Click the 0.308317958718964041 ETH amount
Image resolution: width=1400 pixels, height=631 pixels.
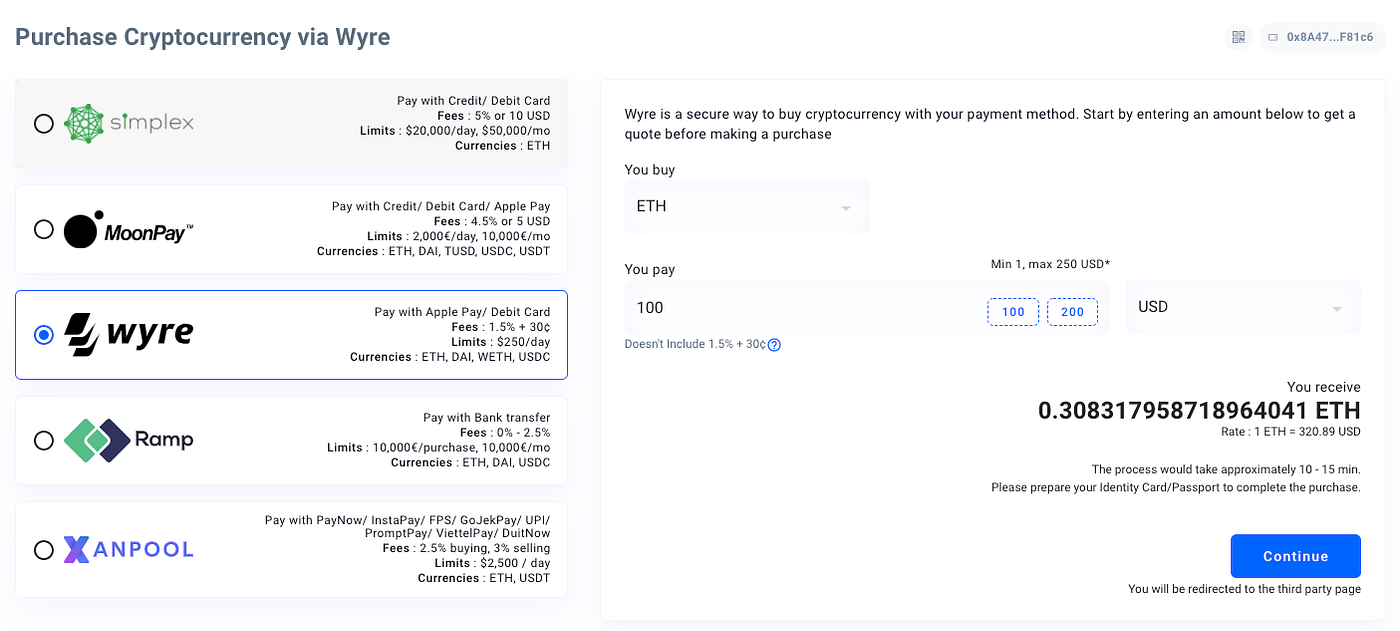(x=1199, y=411)
